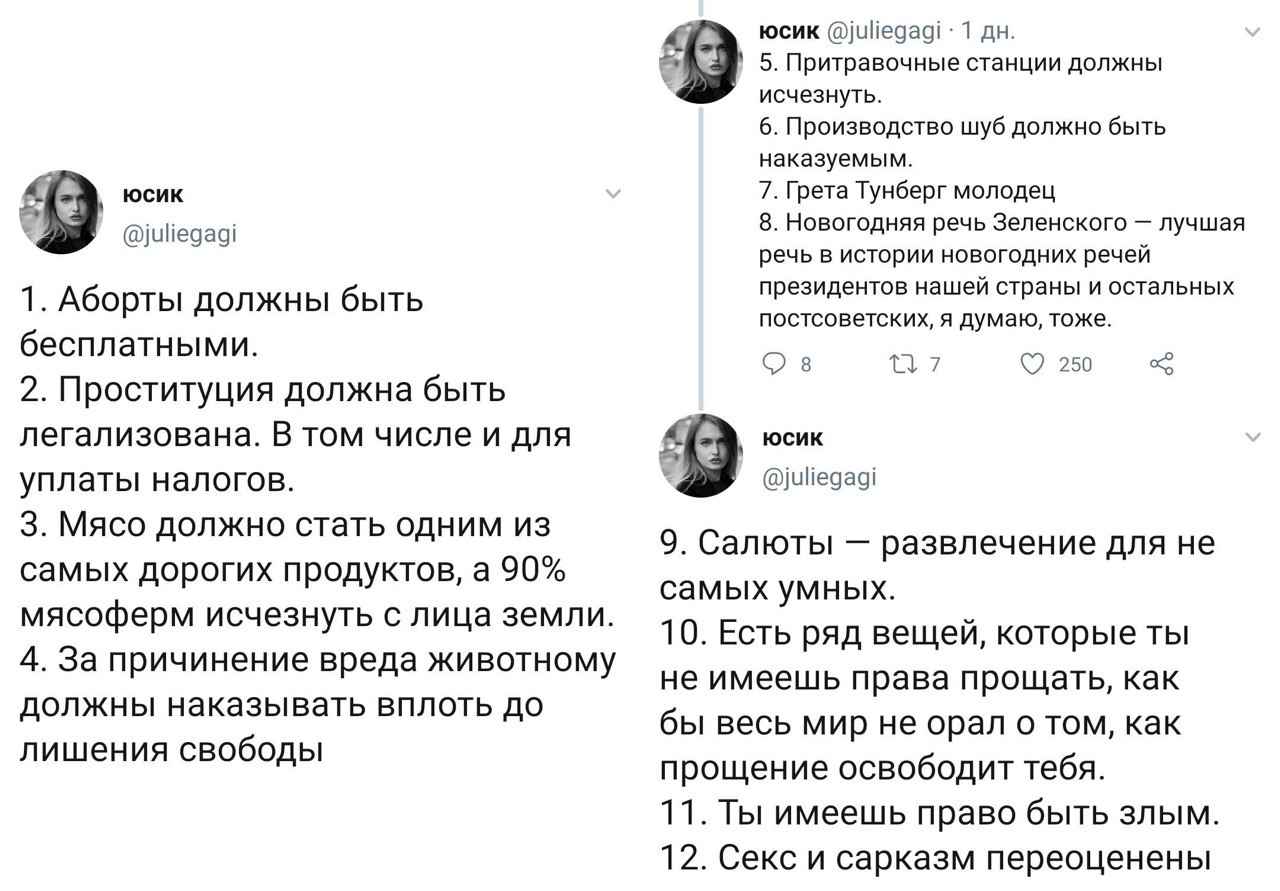Image resolution: width=1280 pixels, height=891 pixels.
Task: Click @juliegagi handle above the 'Аборты' tweet
Action: [x=178, y=234]
